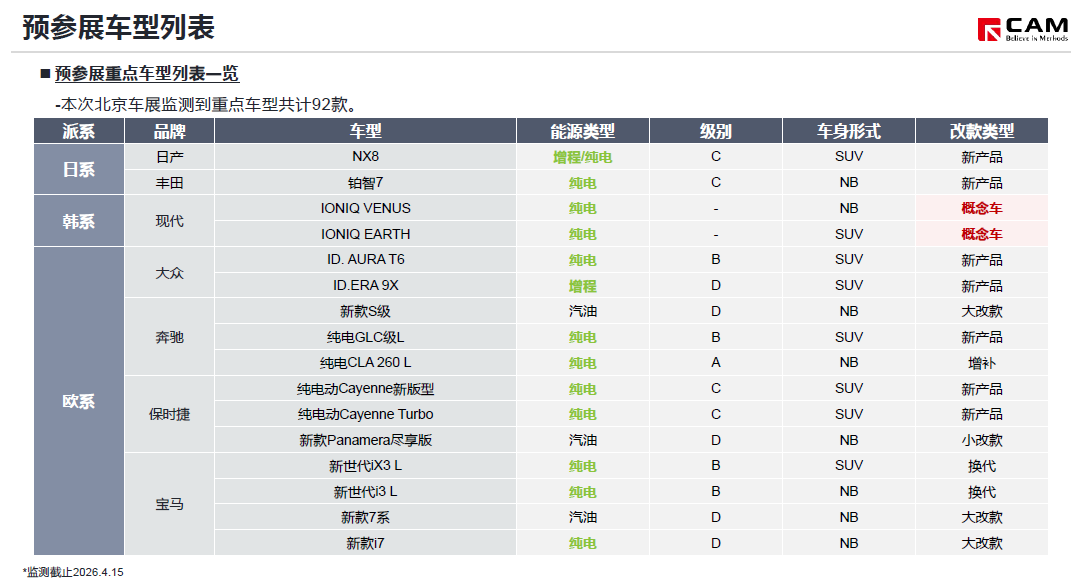This screenshot has width=1075, height=584.
Task: Click the 车身形式 column header
Action: tap(849, 131)
